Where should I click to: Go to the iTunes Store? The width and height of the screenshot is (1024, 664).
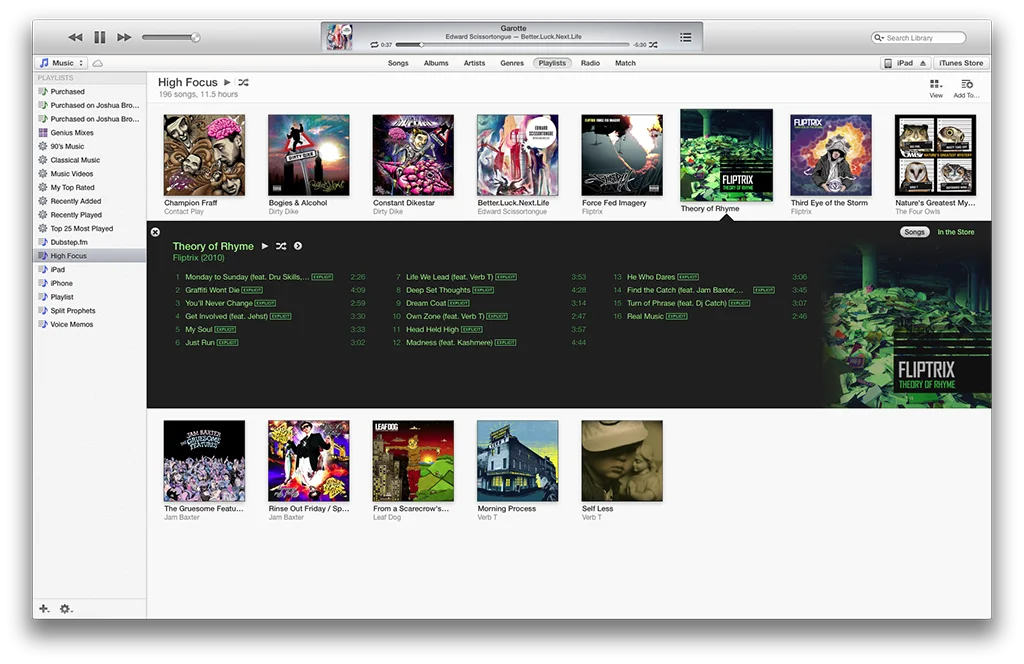tap(961, 63)
